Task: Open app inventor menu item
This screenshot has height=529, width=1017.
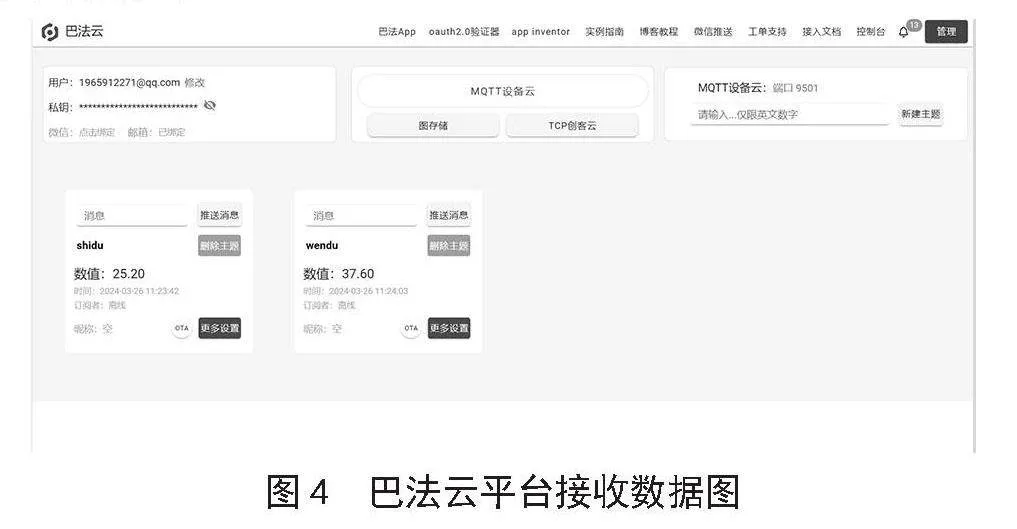Action: point(540,32)
